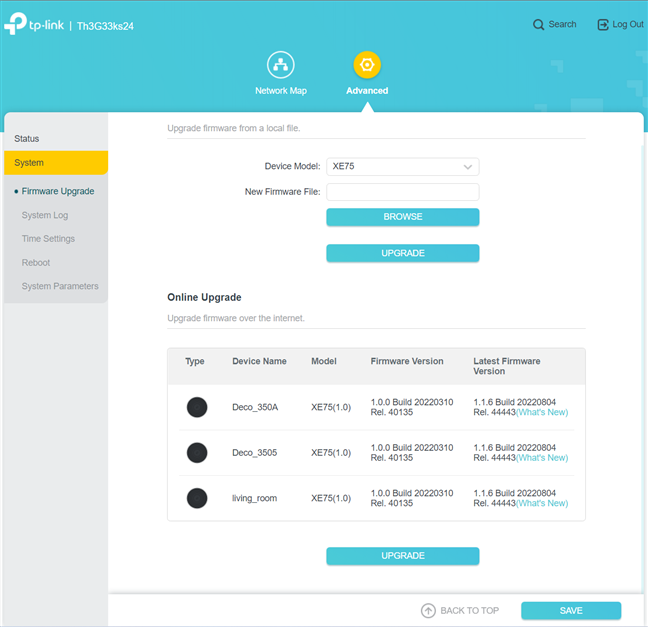Click the Latest Firmware Version column header
The image size is (648, 627).
(507, 366)
